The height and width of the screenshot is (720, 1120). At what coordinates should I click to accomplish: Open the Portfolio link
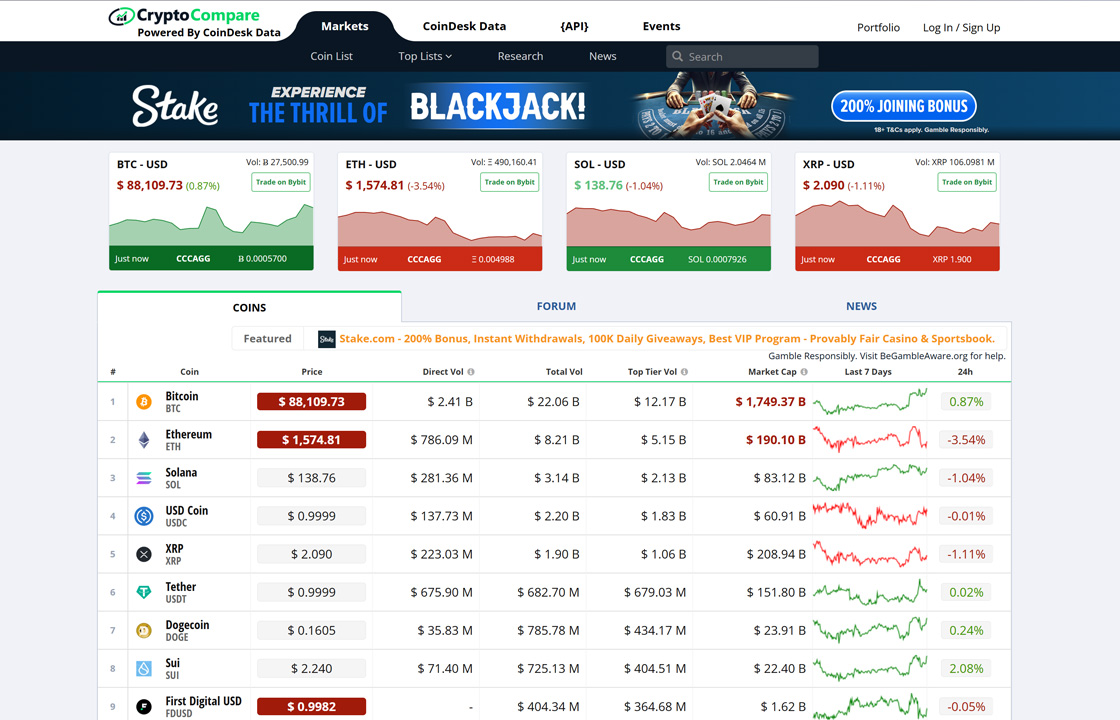coord(879,28)
